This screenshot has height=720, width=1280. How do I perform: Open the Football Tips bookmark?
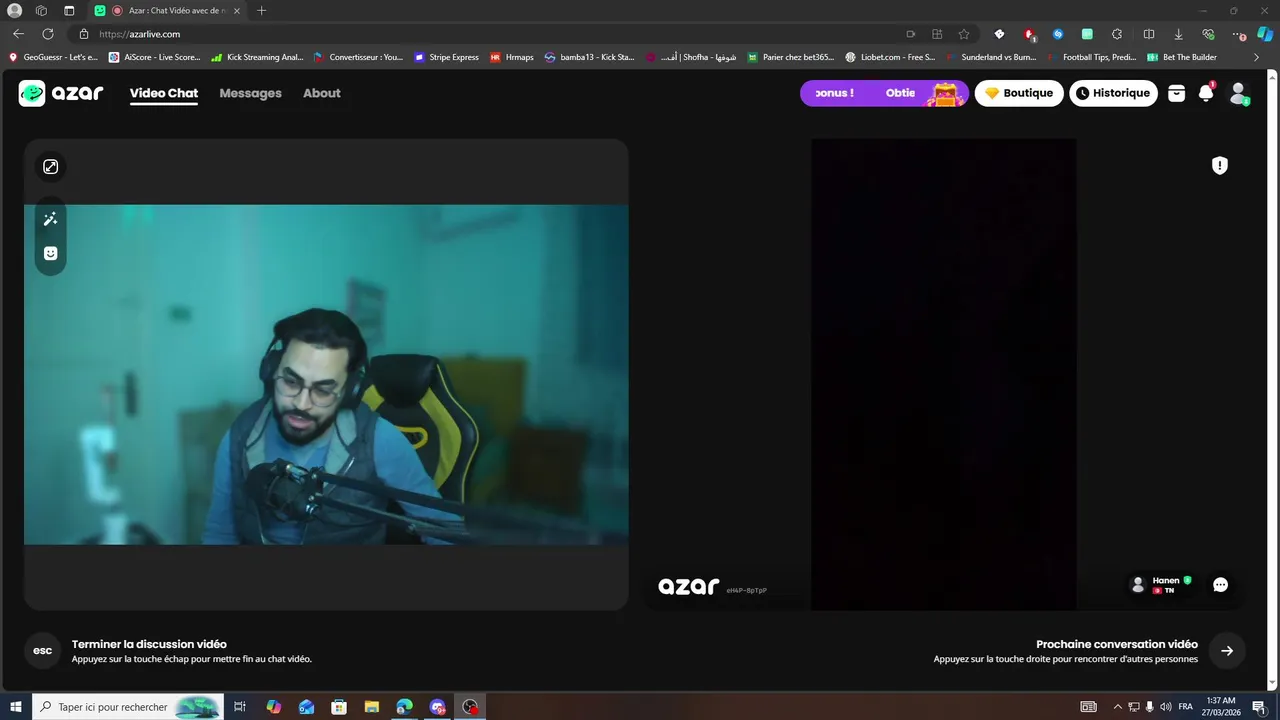tap(1092, 57)
